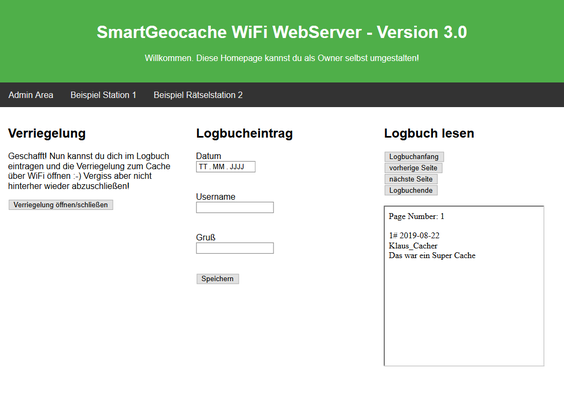Click the Klaus_Cacher log entry line
564x400 pixels.
(413, 246)
